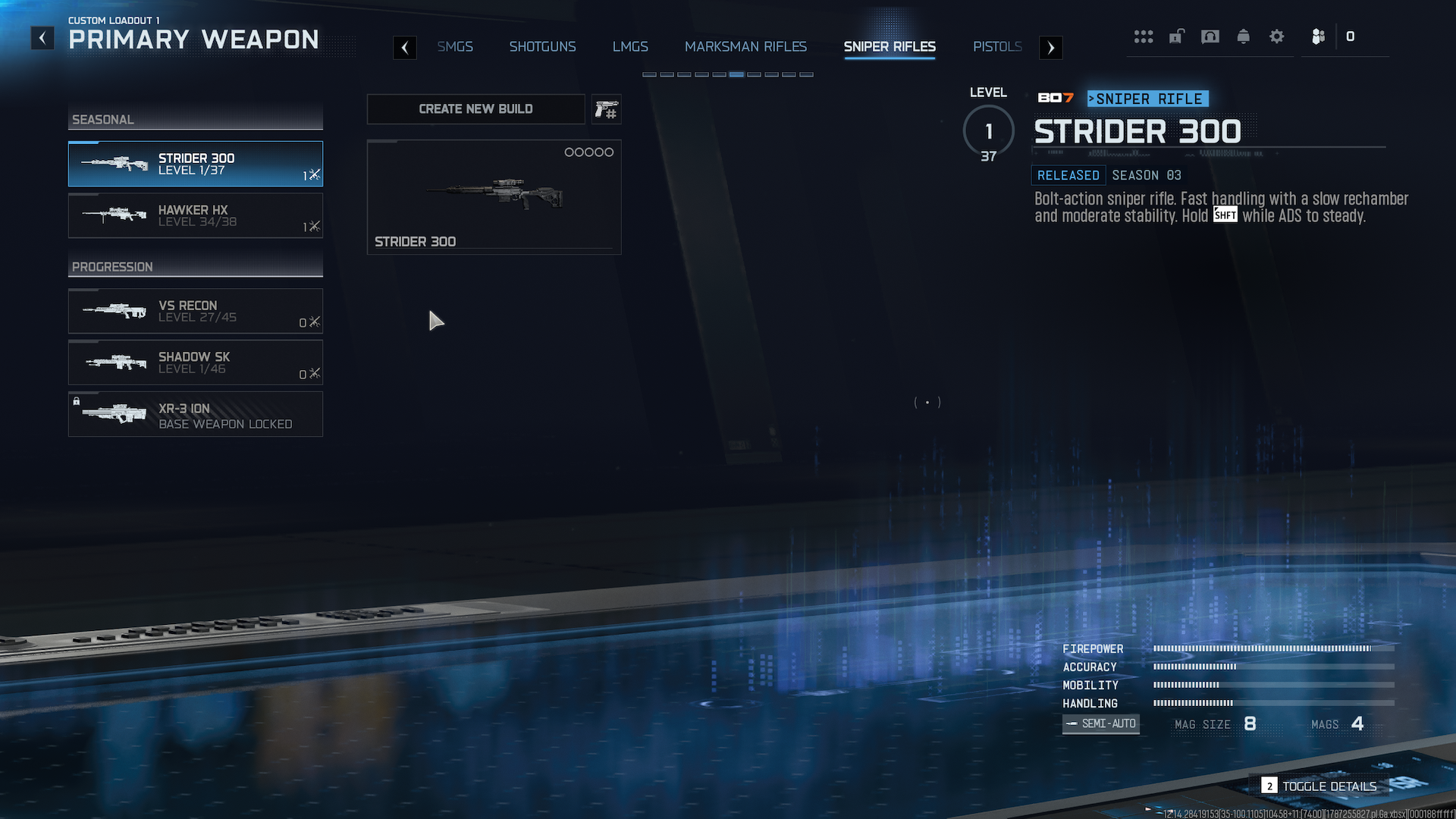This screenshot has width=1456, height=819.
Task: Open the build code import icon
Action: (606, 109)
